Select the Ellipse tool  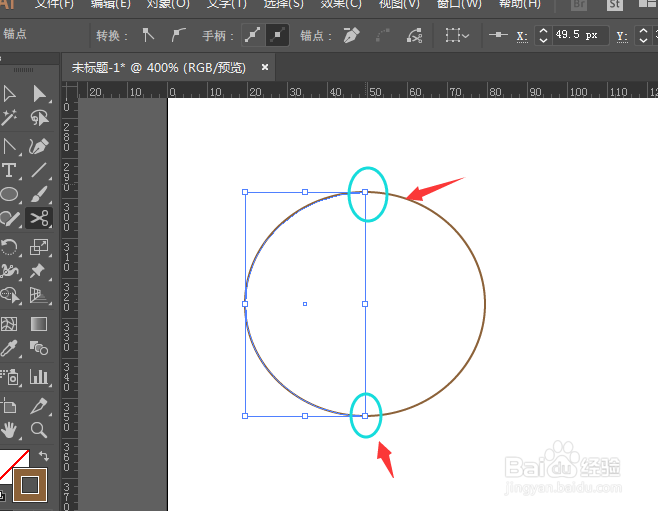[x=9, y=195]
